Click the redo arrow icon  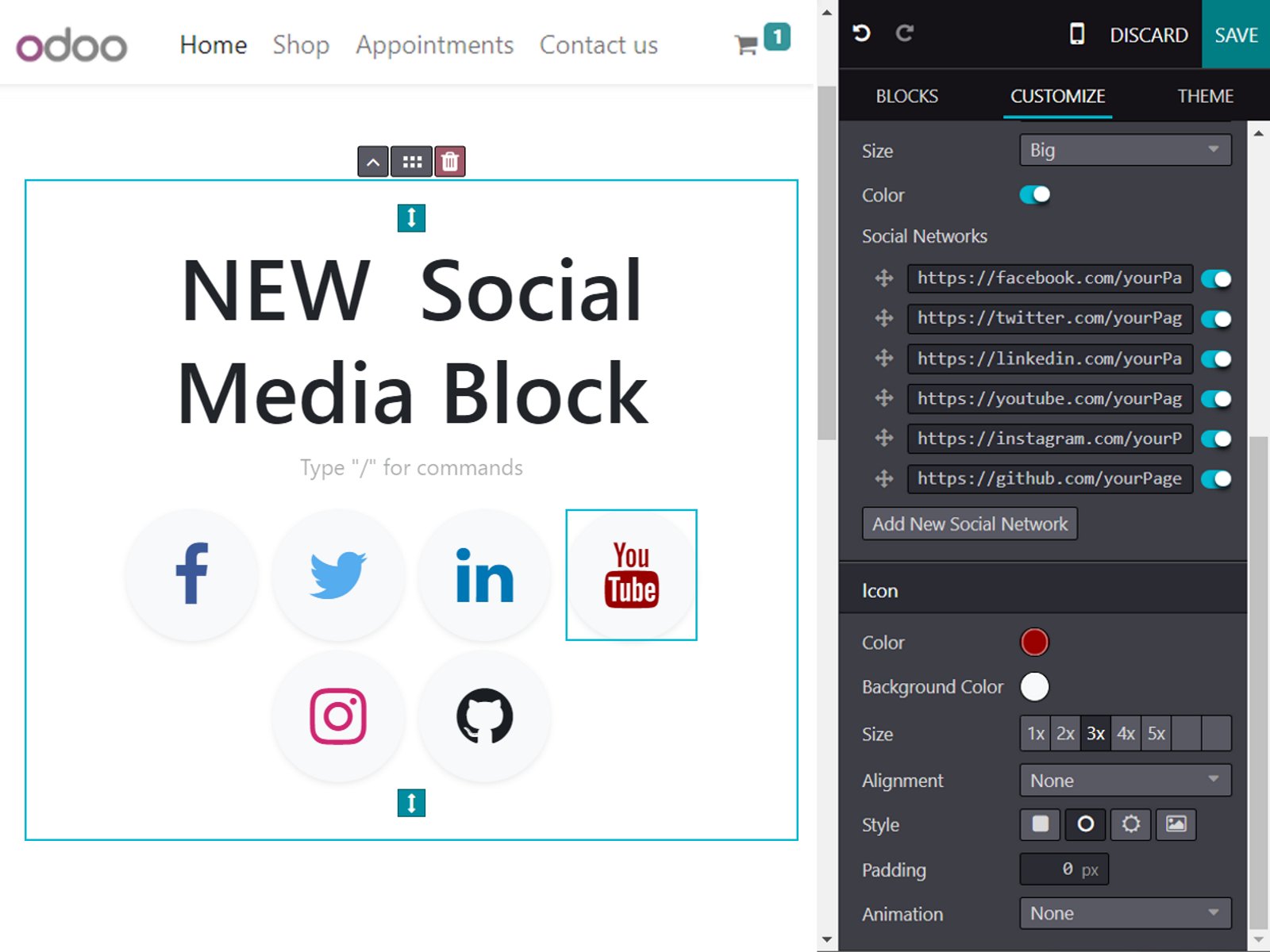(905, 33)
